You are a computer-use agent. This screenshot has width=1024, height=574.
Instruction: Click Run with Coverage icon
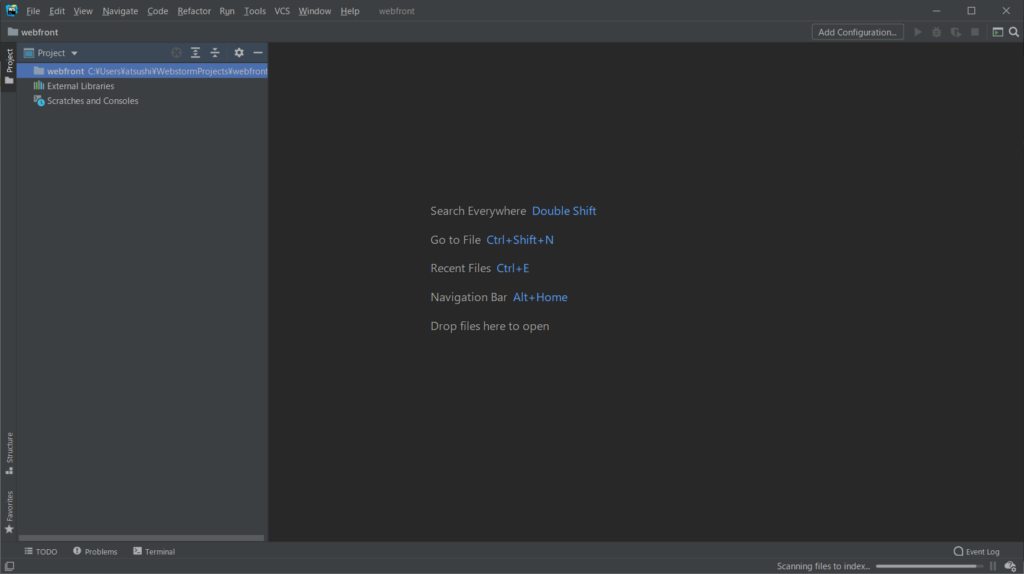955,32
